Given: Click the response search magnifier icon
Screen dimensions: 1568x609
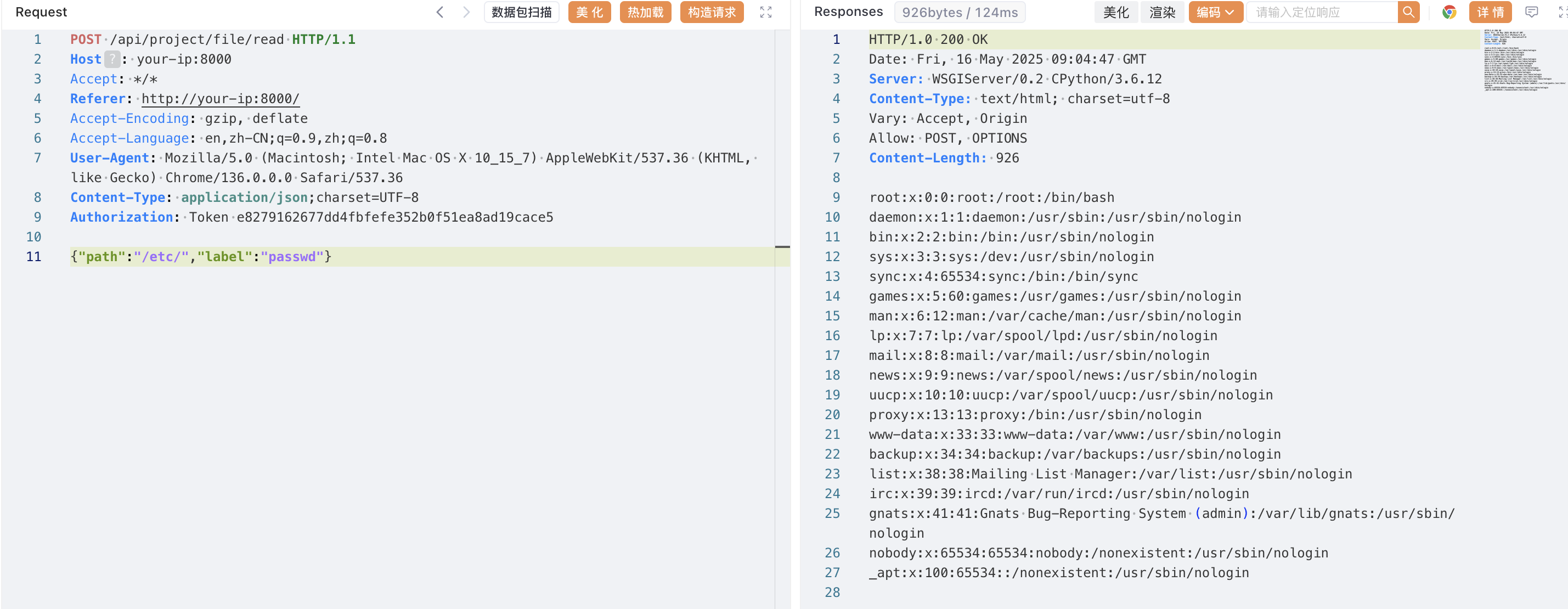Looking at the screenshot, I should coord(1408,12).
